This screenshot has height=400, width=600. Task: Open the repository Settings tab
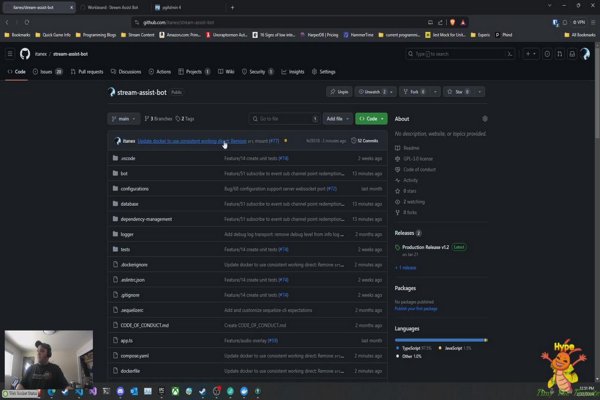click(324, 72)
